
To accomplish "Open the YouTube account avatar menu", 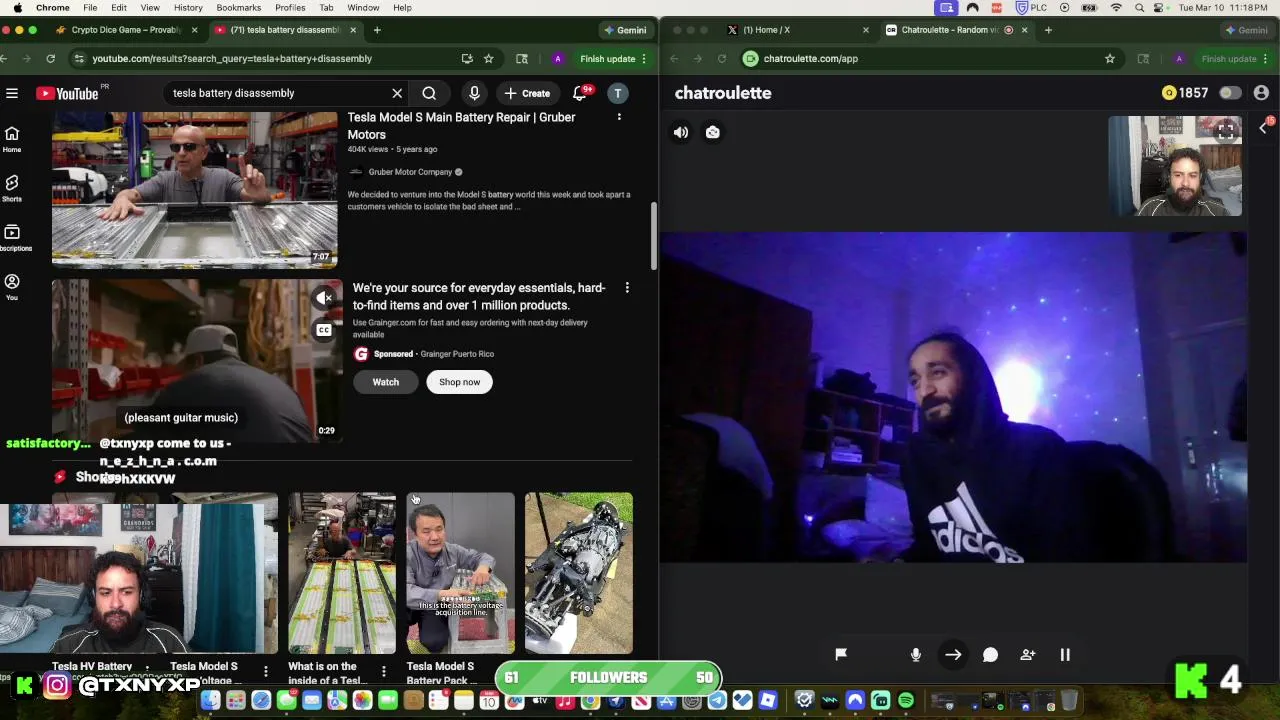I will (618, 93).
